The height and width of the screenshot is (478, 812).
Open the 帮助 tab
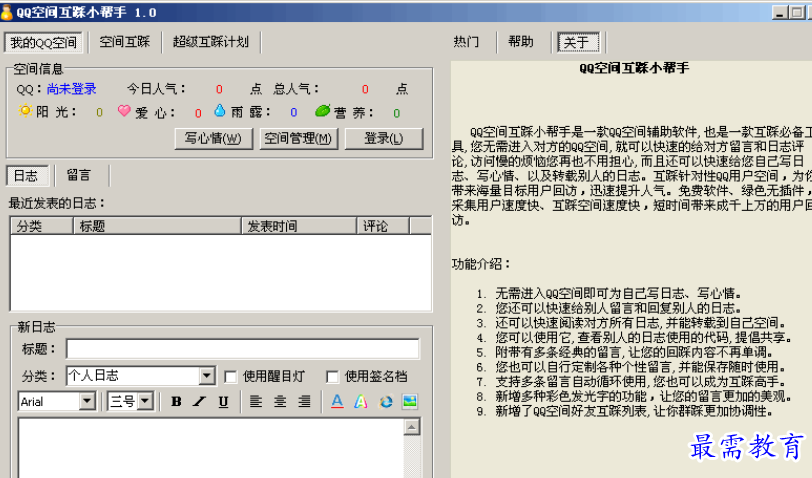(x=520, y=42)
